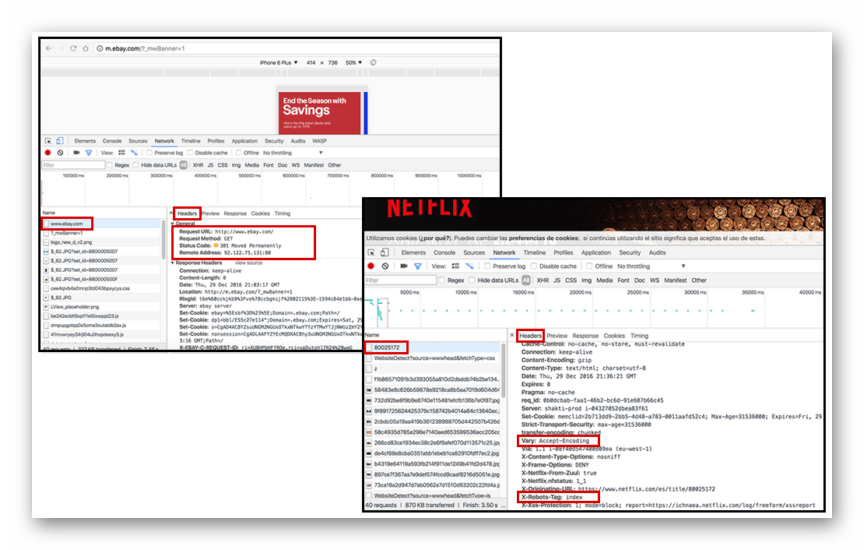The image size is (864, 550).
Task: Open the 50% zoom dropdown in the device toolbar
Action: click(x=354, y=63)
